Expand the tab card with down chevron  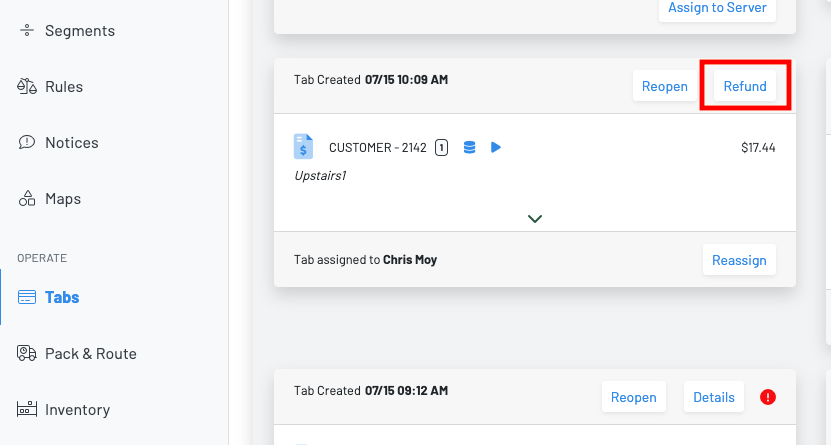pyautogui.click(x=535, y=218)
